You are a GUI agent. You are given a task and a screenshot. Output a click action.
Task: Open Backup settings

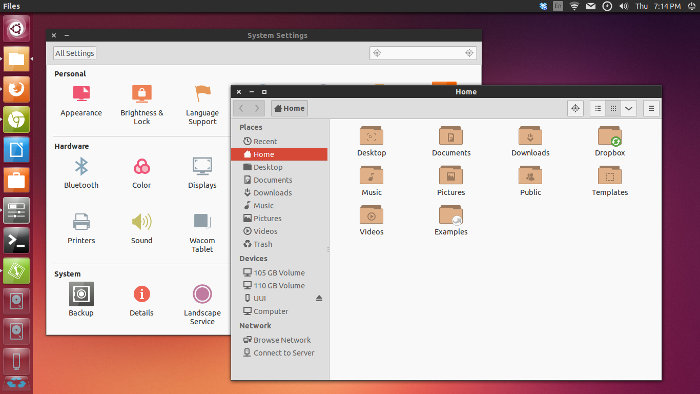[x=81, y=299]
